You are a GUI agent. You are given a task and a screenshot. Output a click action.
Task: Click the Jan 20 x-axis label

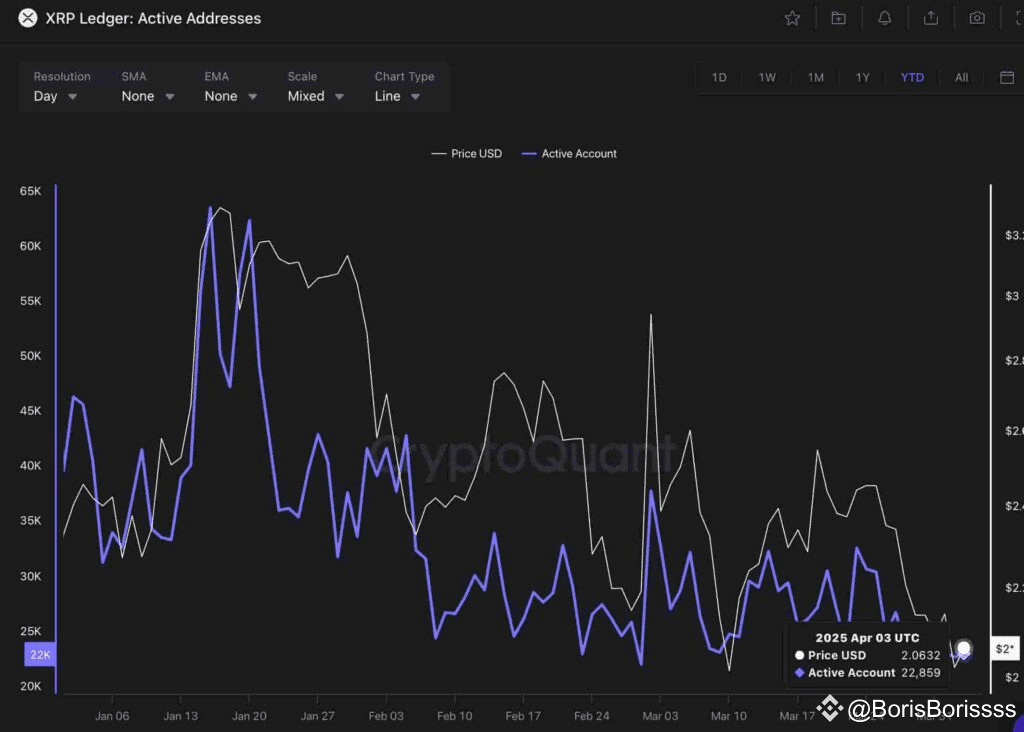pos(249,716)
